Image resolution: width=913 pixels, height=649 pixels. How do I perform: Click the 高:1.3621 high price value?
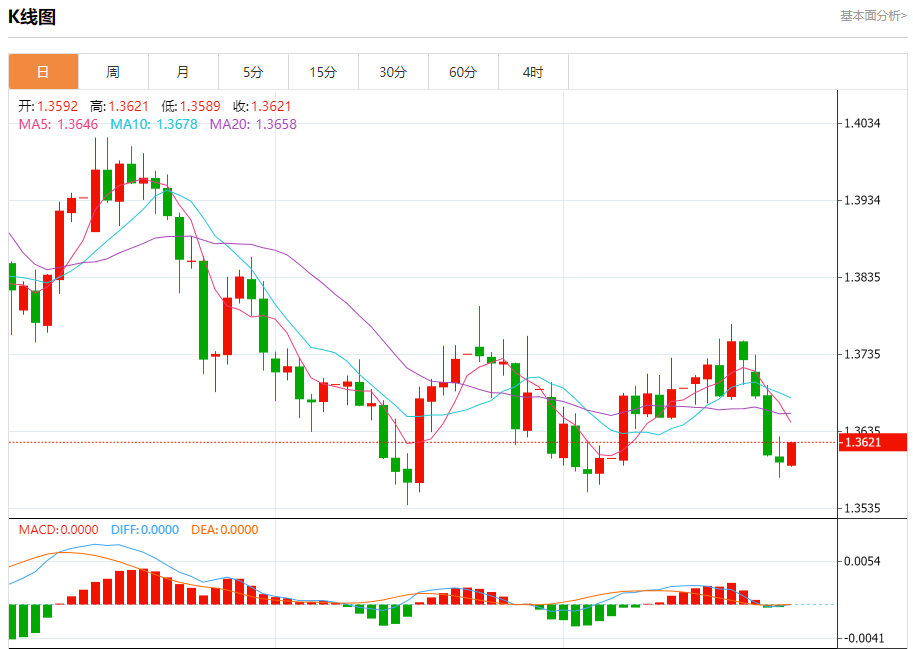(119, 106)
